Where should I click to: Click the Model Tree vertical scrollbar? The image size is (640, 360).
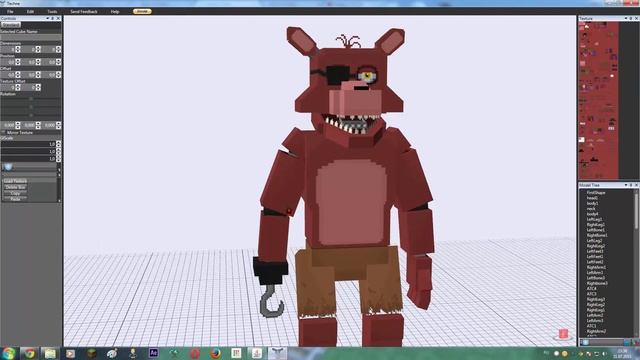636,212
